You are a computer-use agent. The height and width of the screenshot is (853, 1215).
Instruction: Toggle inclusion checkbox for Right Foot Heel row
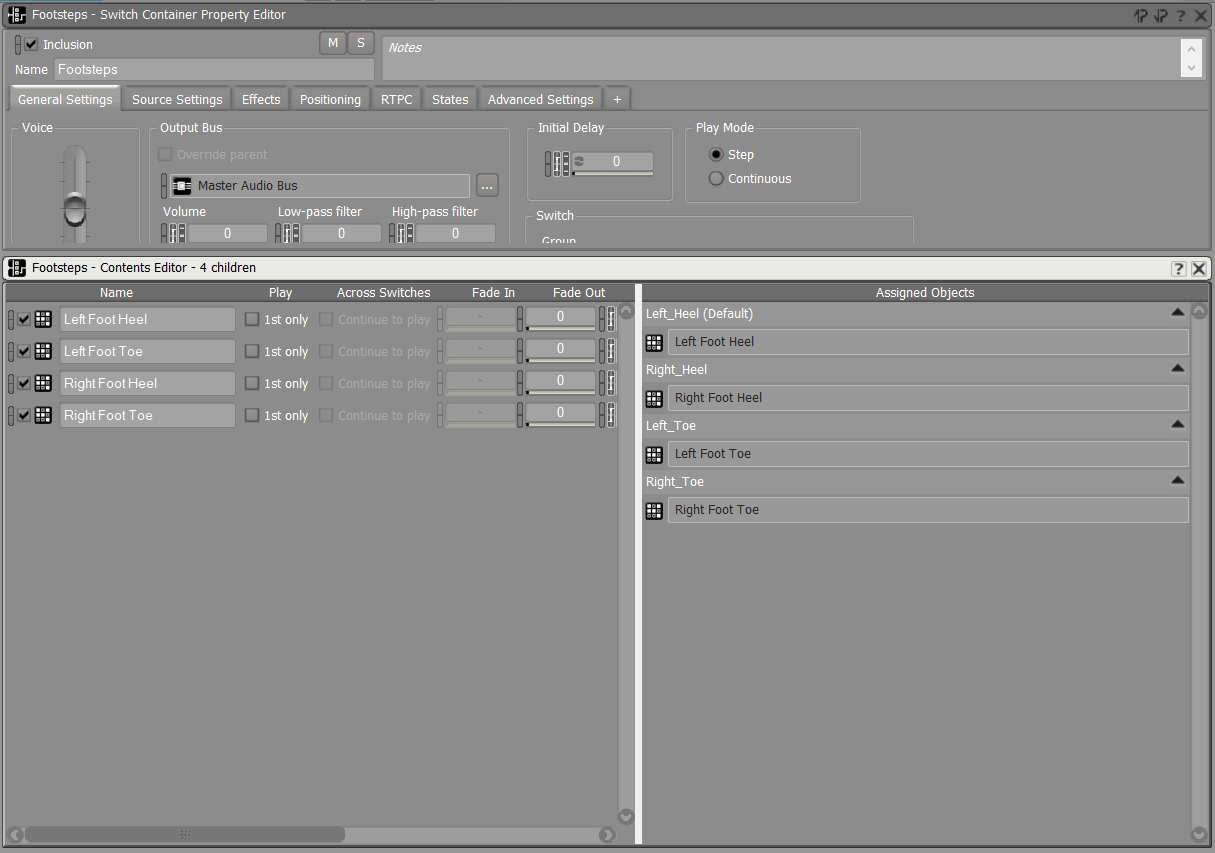[24, 384]
